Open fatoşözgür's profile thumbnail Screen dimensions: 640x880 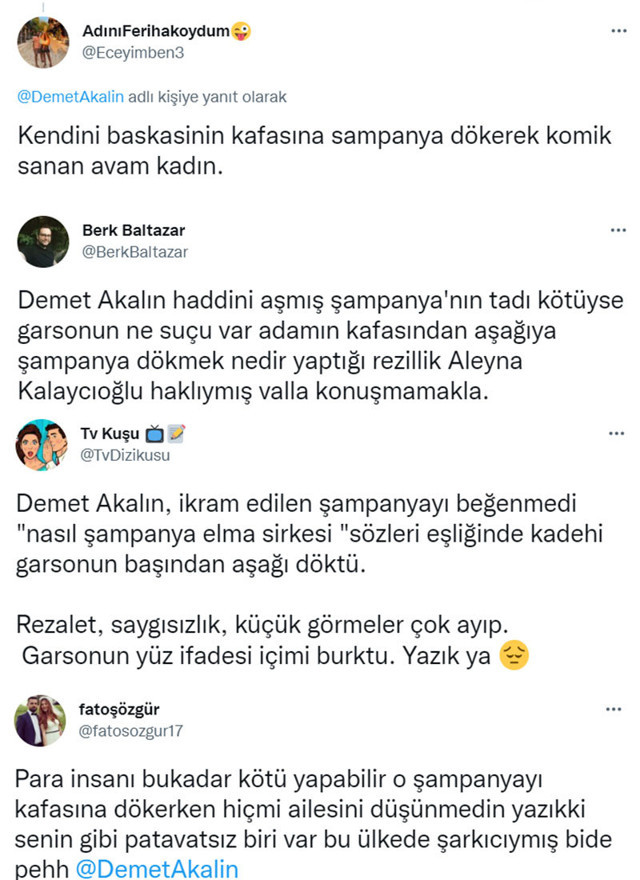[41, 716]
